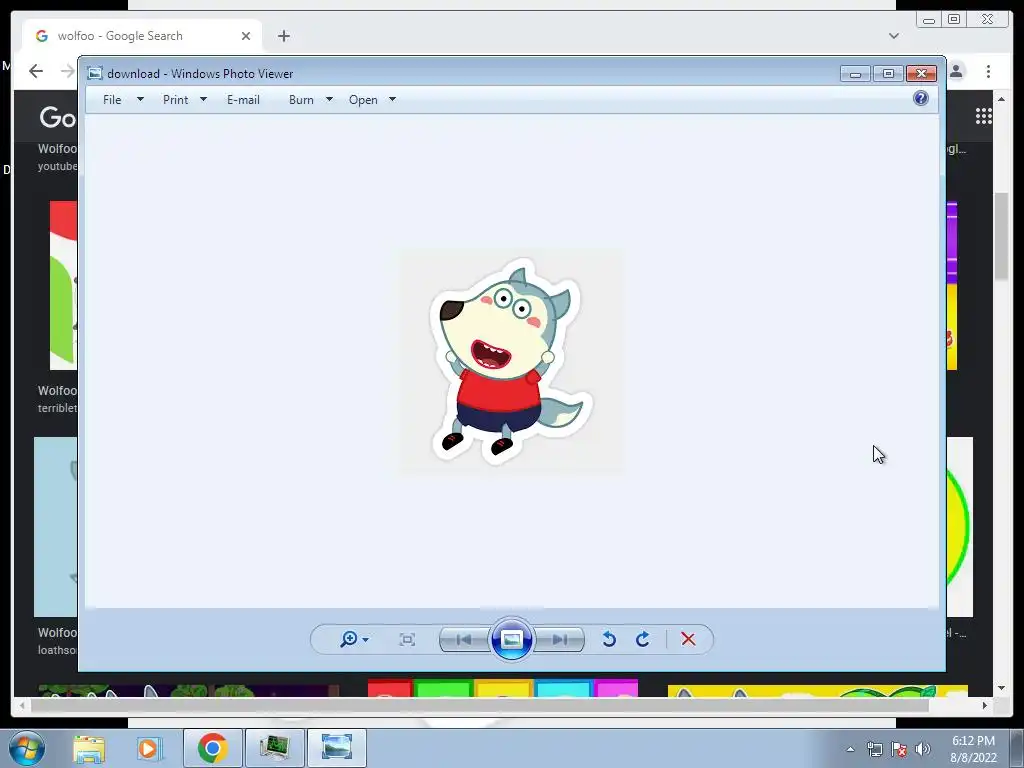Image resolution: width=1024 pixels, height=768 pixels.
Task: Click the Photo Viewer taskbar icon
Action: [x=337, y=748]
